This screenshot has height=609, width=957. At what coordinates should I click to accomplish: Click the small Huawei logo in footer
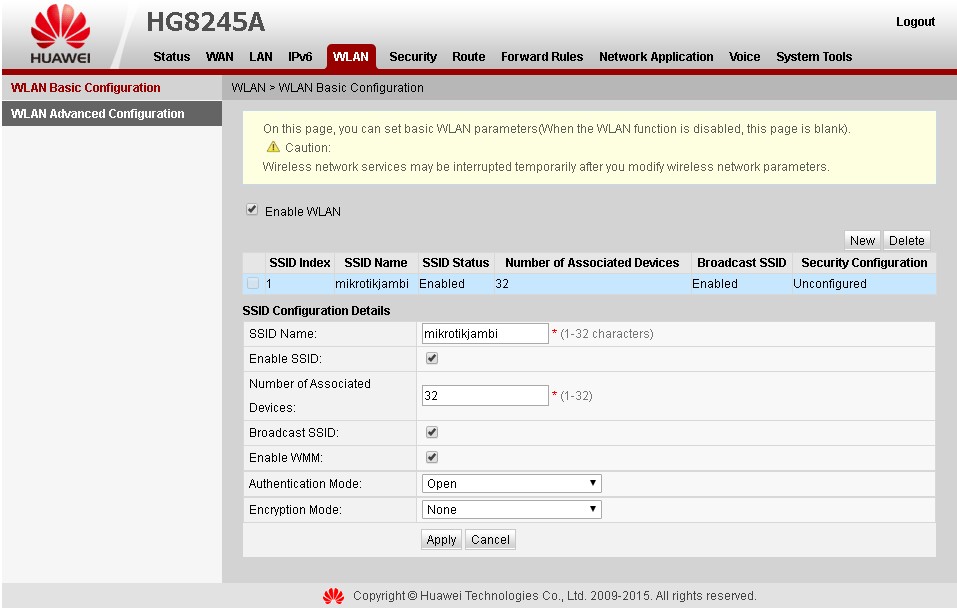click(x=333, y=596)
